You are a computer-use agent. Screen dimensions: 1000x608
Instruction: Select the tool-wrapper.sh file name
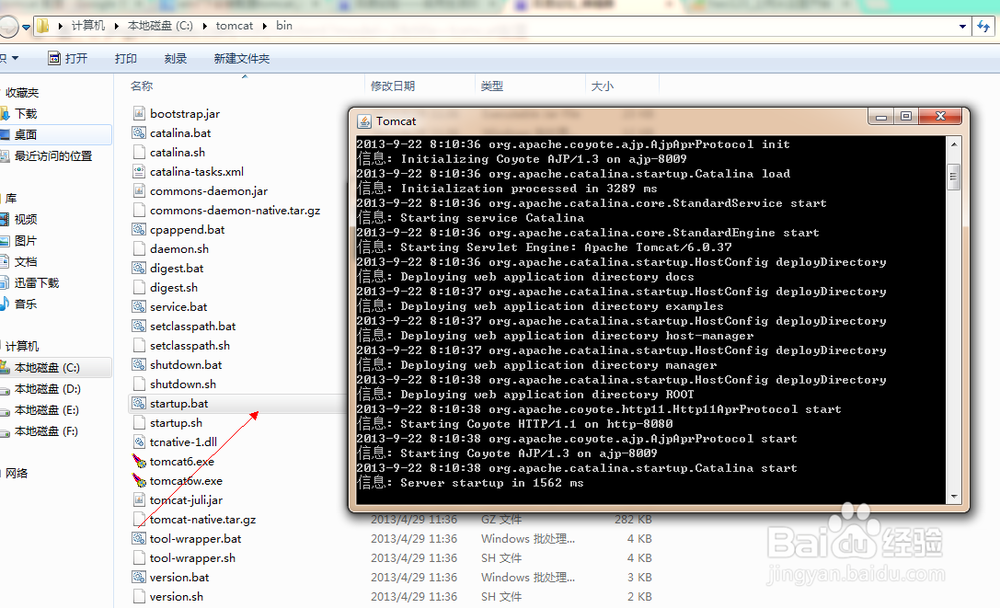pyautogui.click(x=193, y=558)
